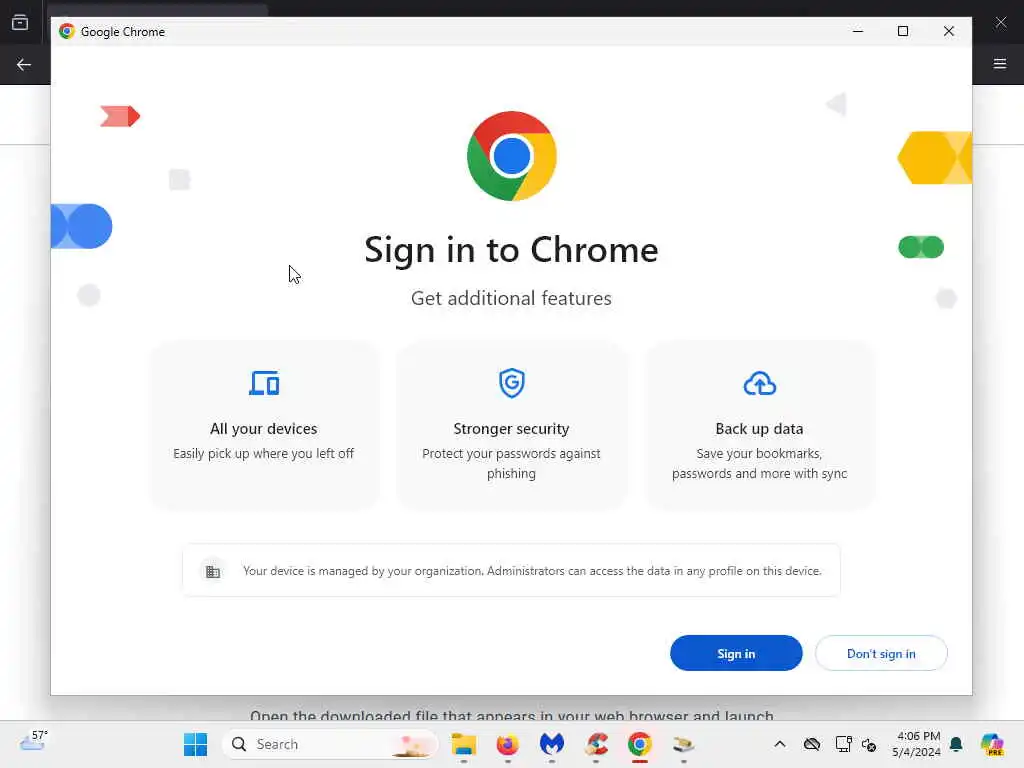This screenshot has height=768, width=1024.
Task: Click the display/network tray icon
Action: pos(843,744)
